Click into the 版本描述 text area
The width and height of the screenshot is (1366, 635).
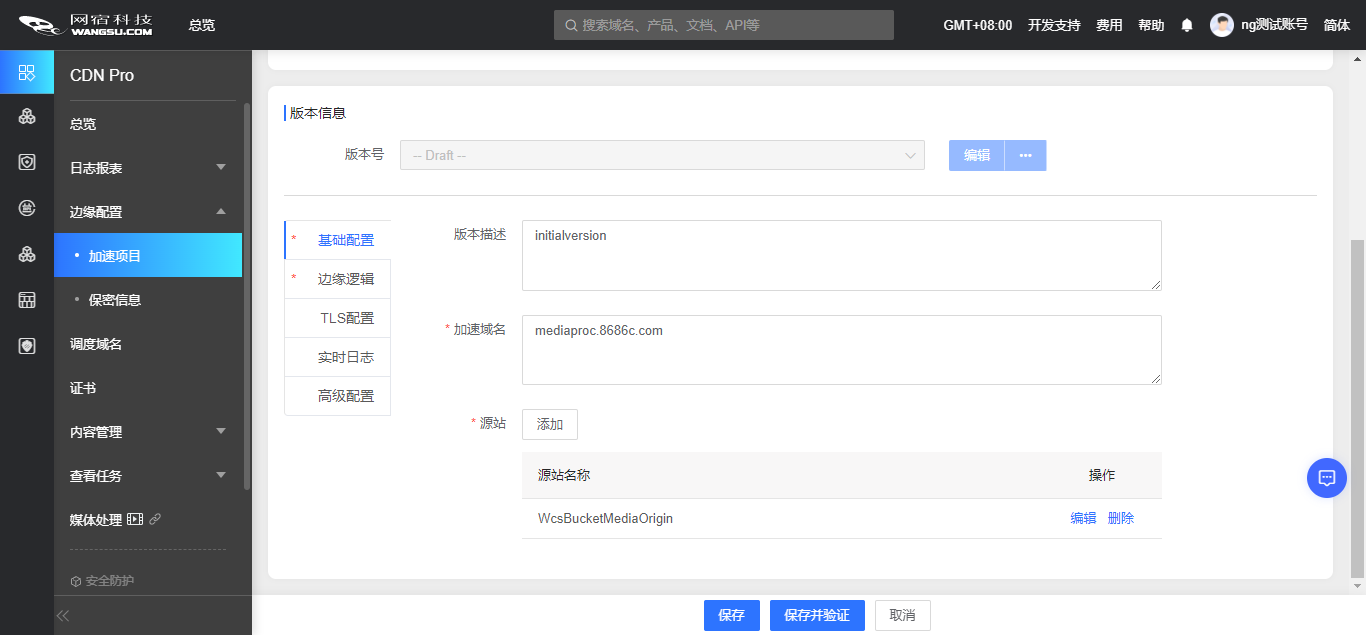[841, 256]
